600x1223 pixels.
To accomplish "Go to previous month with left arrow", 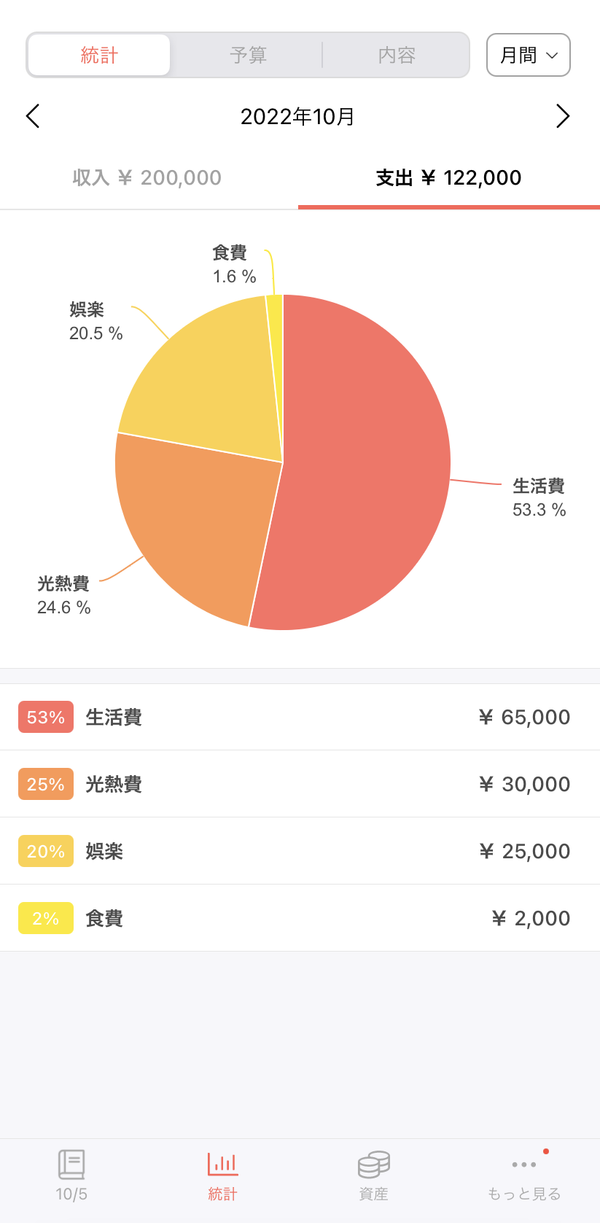I will [33, 116].
